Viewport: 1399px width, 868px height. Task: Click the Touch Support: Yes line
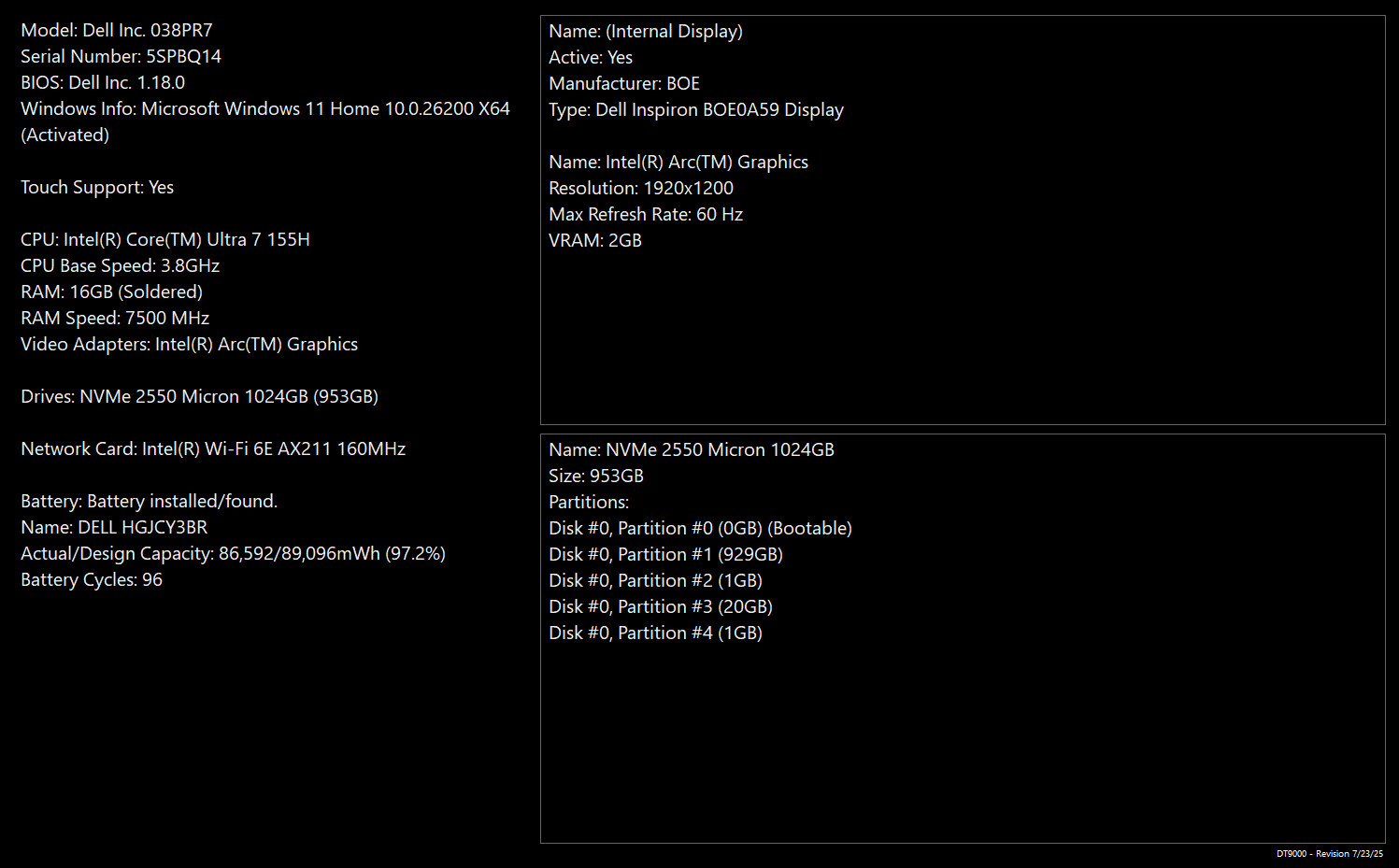click(x=97, y=187)
